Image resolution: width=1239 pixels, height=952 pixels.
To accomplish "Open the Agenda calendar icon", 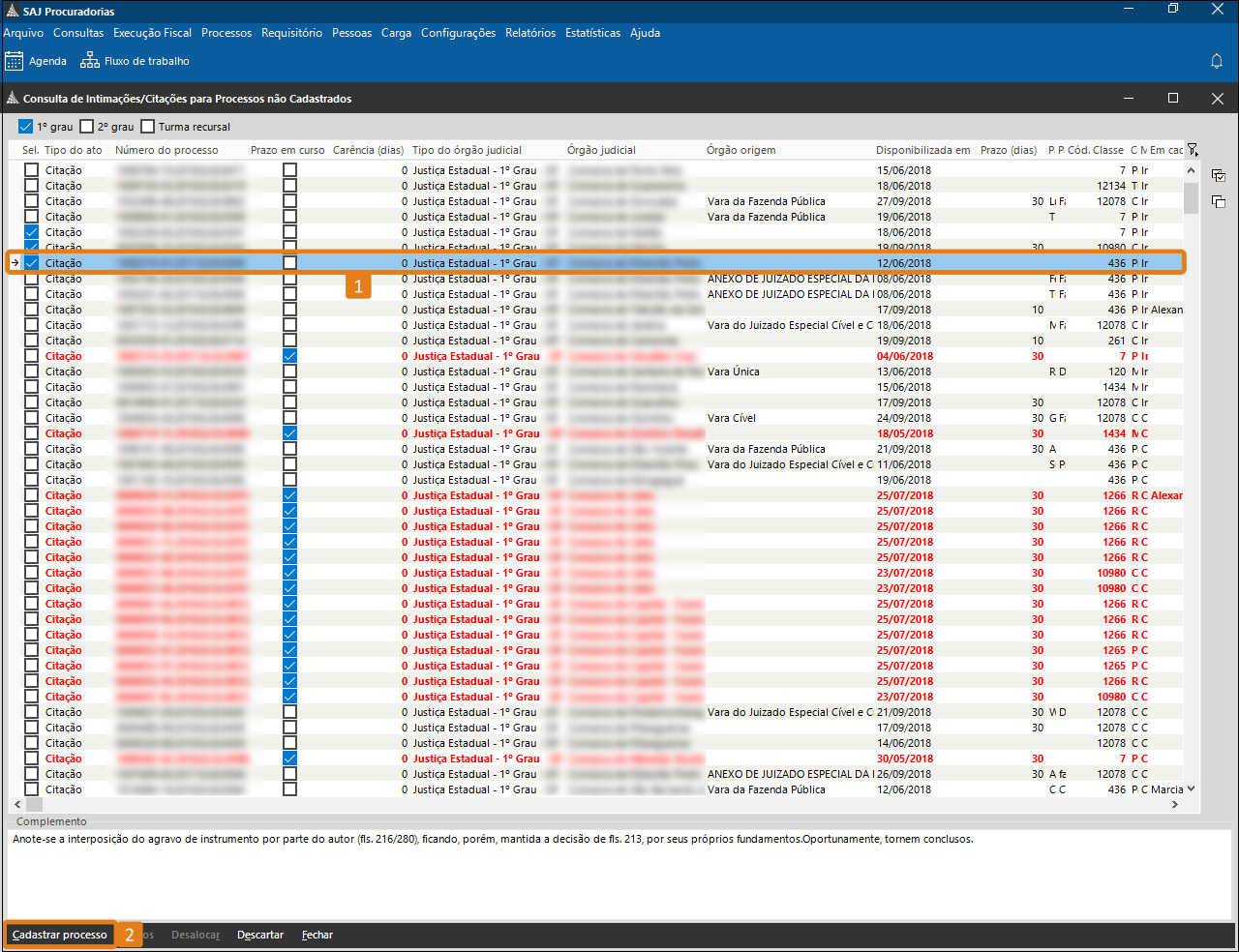I will pyautogui.click(x=15, y=61).
